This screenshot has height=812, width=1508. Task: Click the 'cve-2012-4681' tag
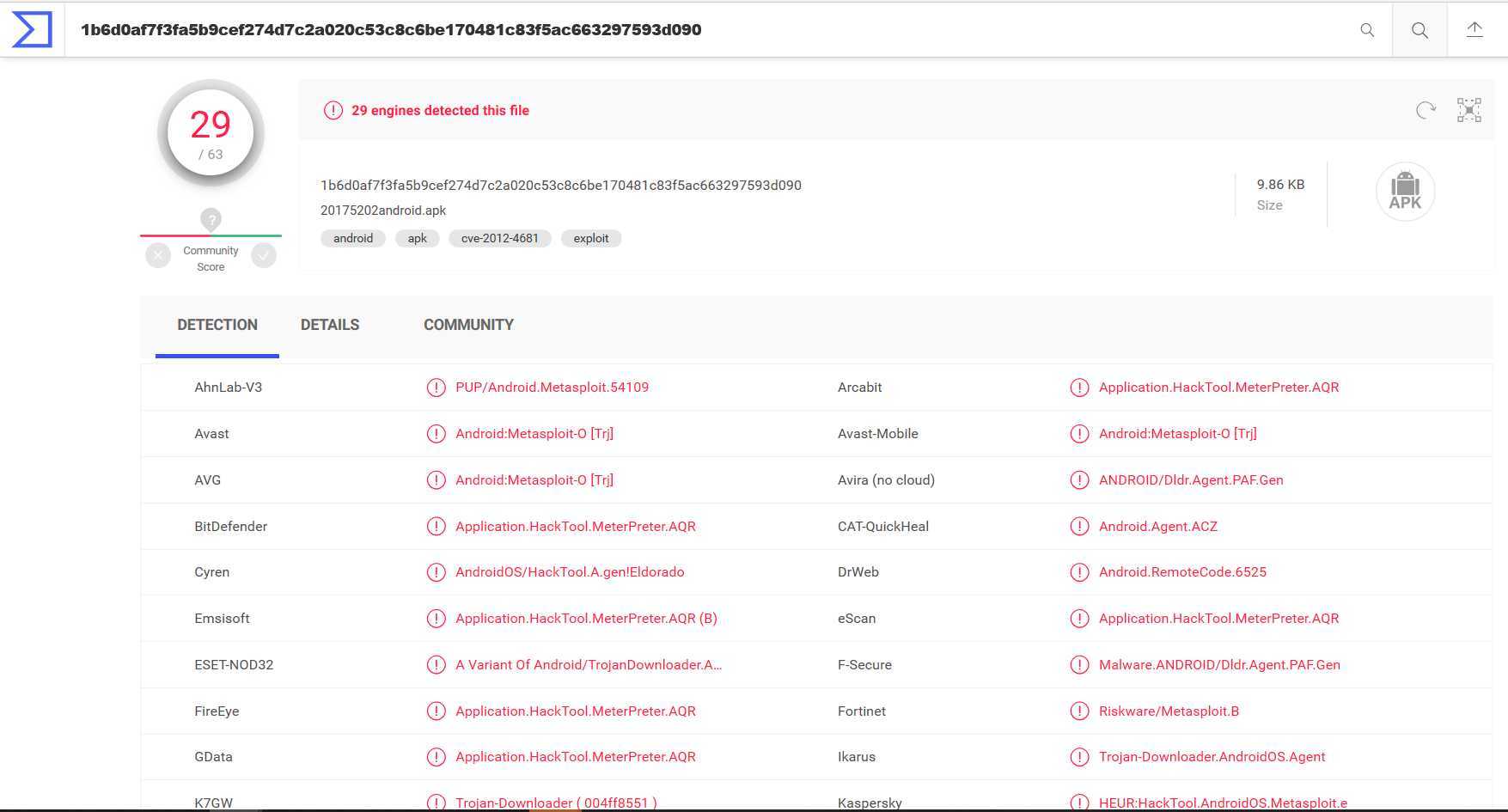(x=500, y=239)
